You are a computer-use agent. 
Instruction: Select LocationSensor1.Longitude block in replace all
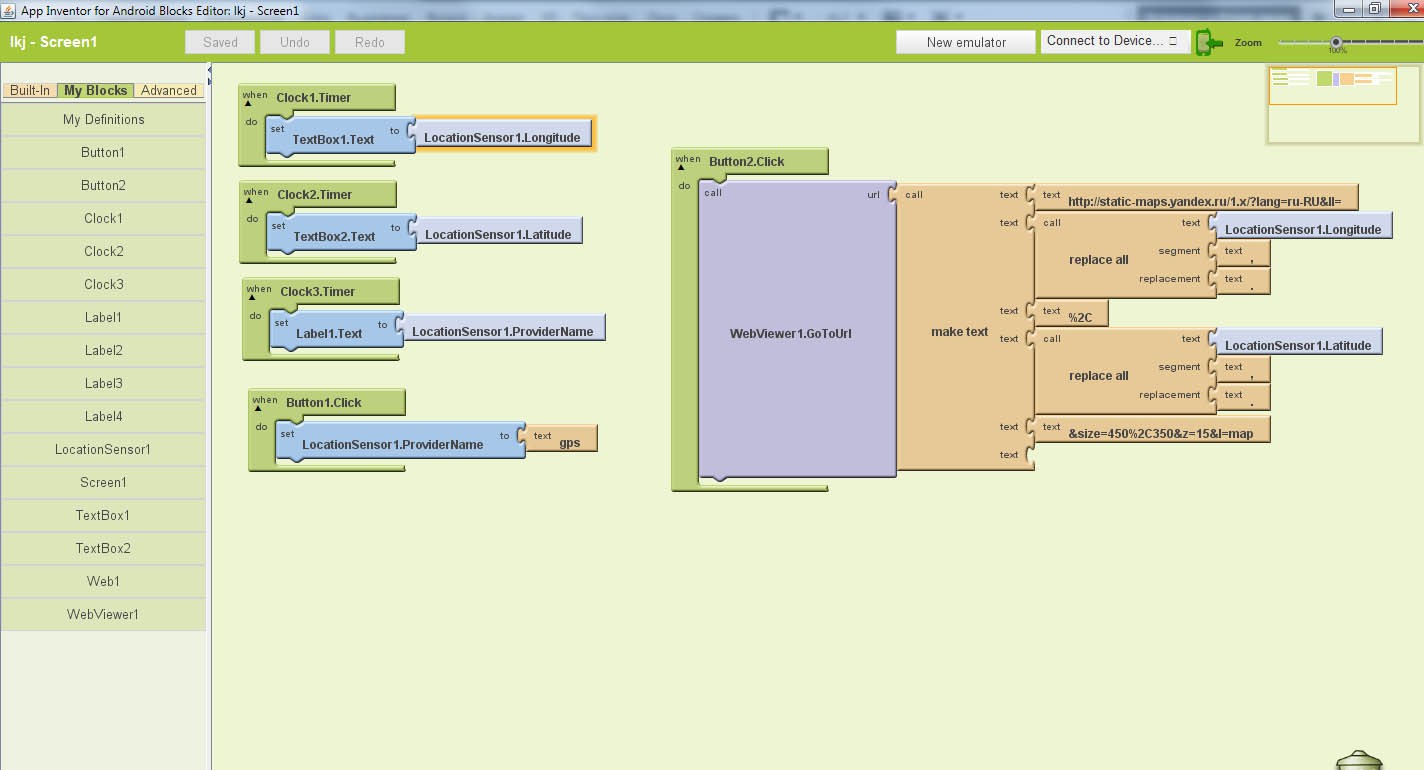point(1303,226)
